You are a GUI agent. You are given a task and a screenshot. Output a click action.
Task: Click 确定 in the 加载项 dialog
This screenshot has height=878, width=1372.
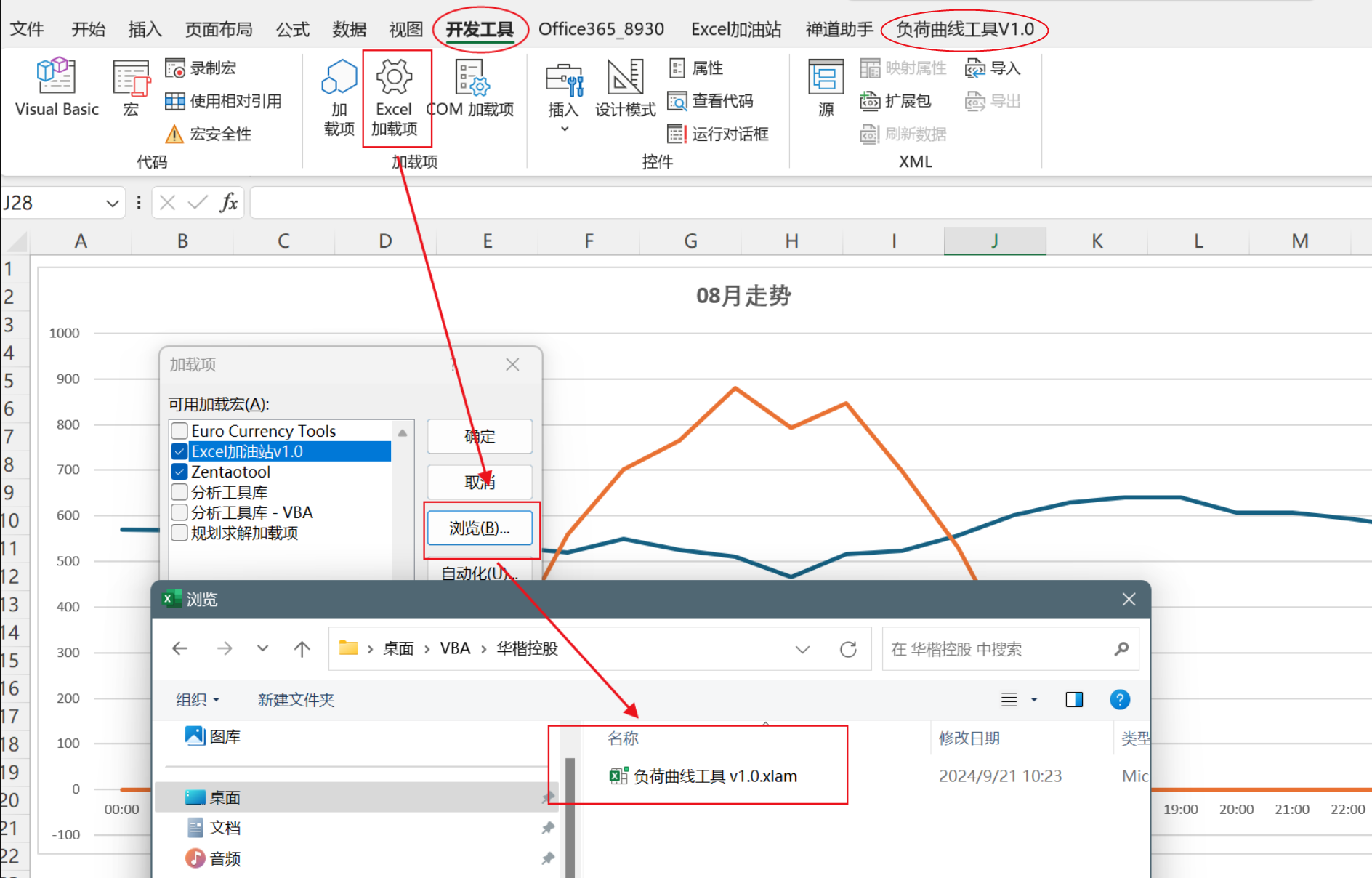click(480, 436)
